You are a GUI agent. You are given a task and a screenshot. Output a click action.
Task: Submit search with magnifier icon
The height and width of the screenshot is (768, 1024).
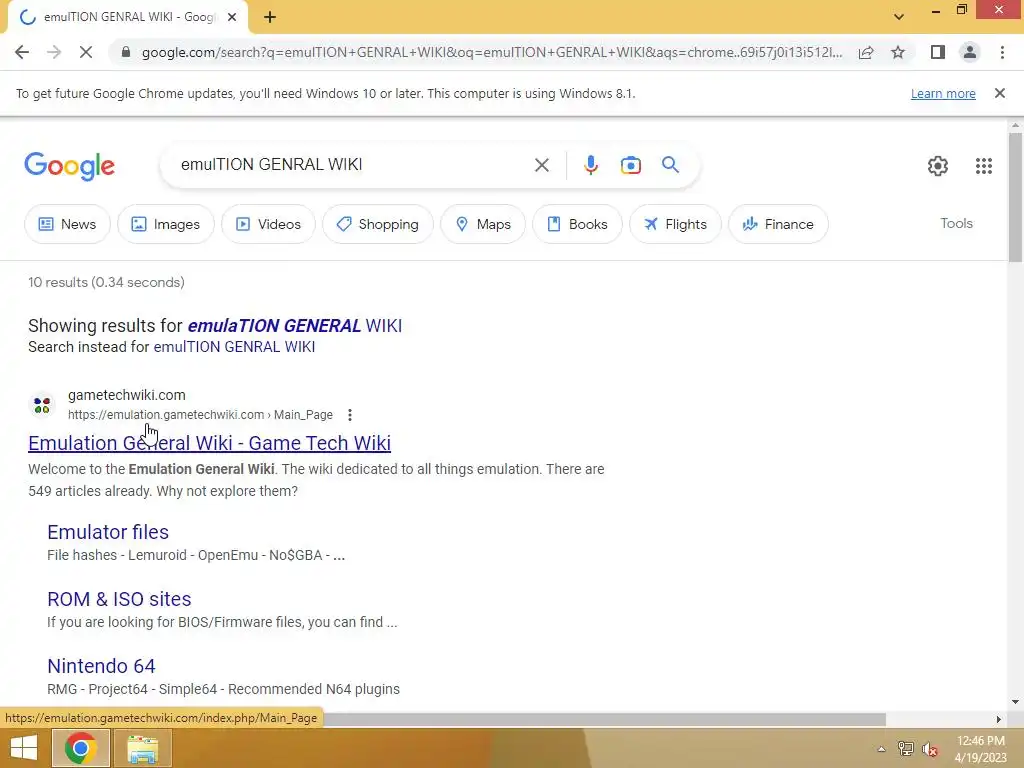pyautogui.click(x=670, y=165)
